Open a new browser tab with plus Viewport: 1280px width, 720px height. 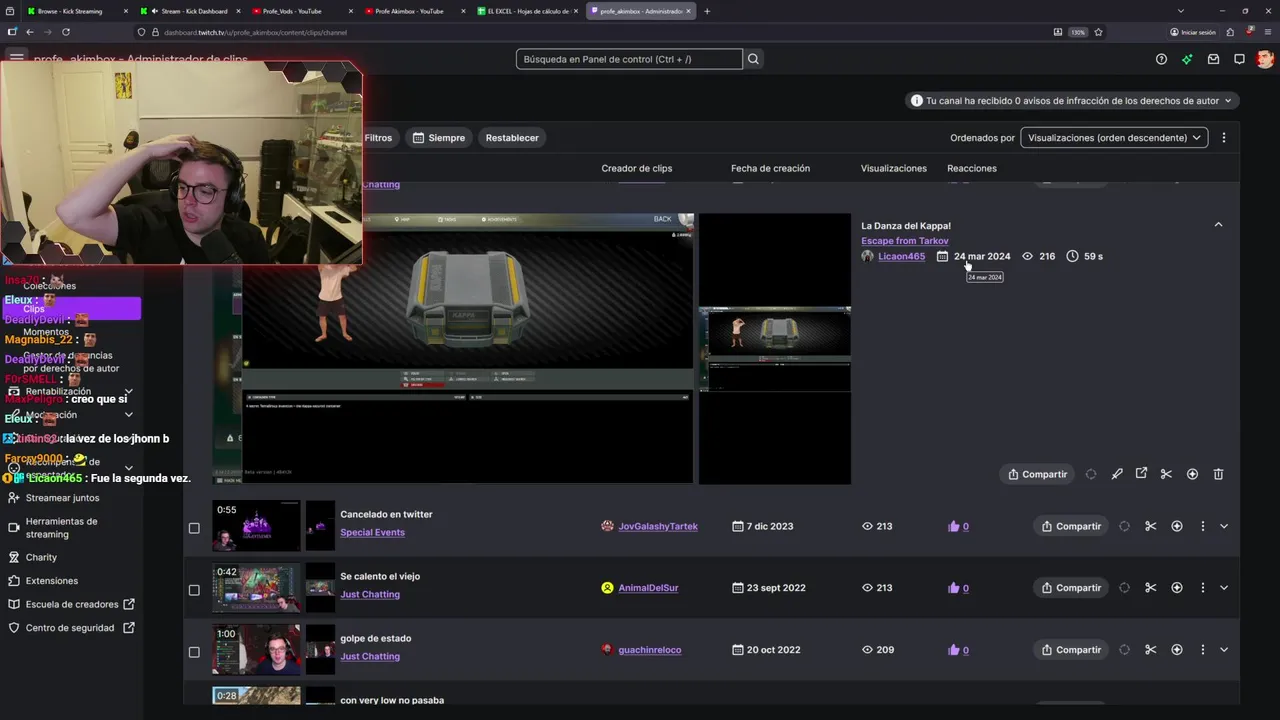tap(707, 11)
